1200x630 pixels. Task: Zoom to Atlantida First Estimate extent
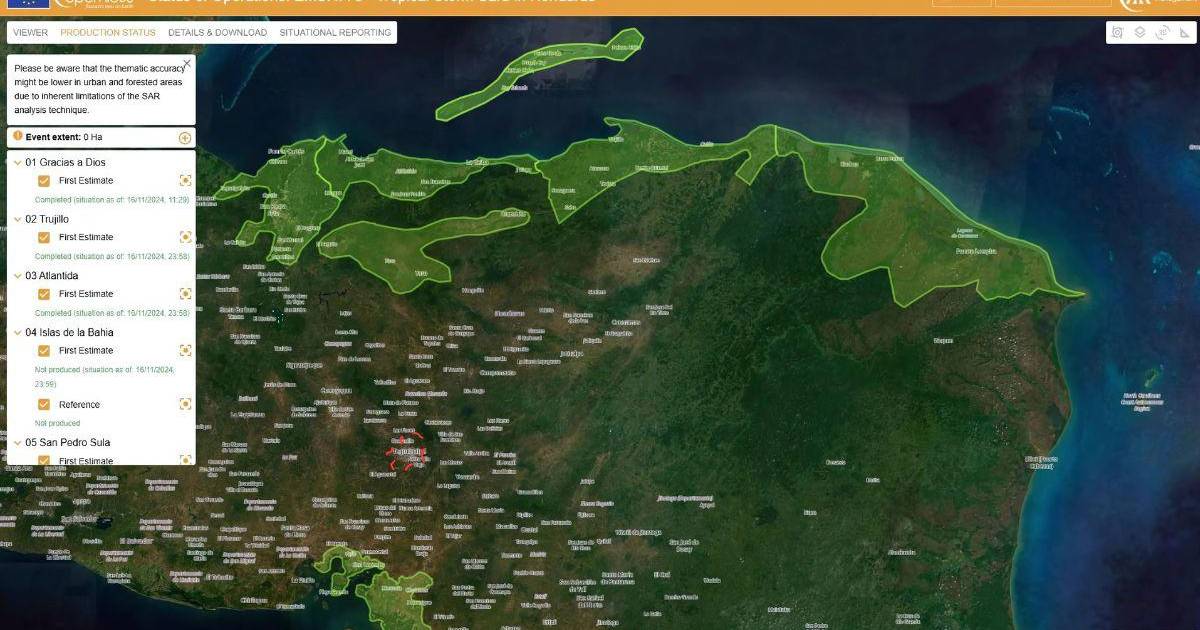[x=185, y=294]
